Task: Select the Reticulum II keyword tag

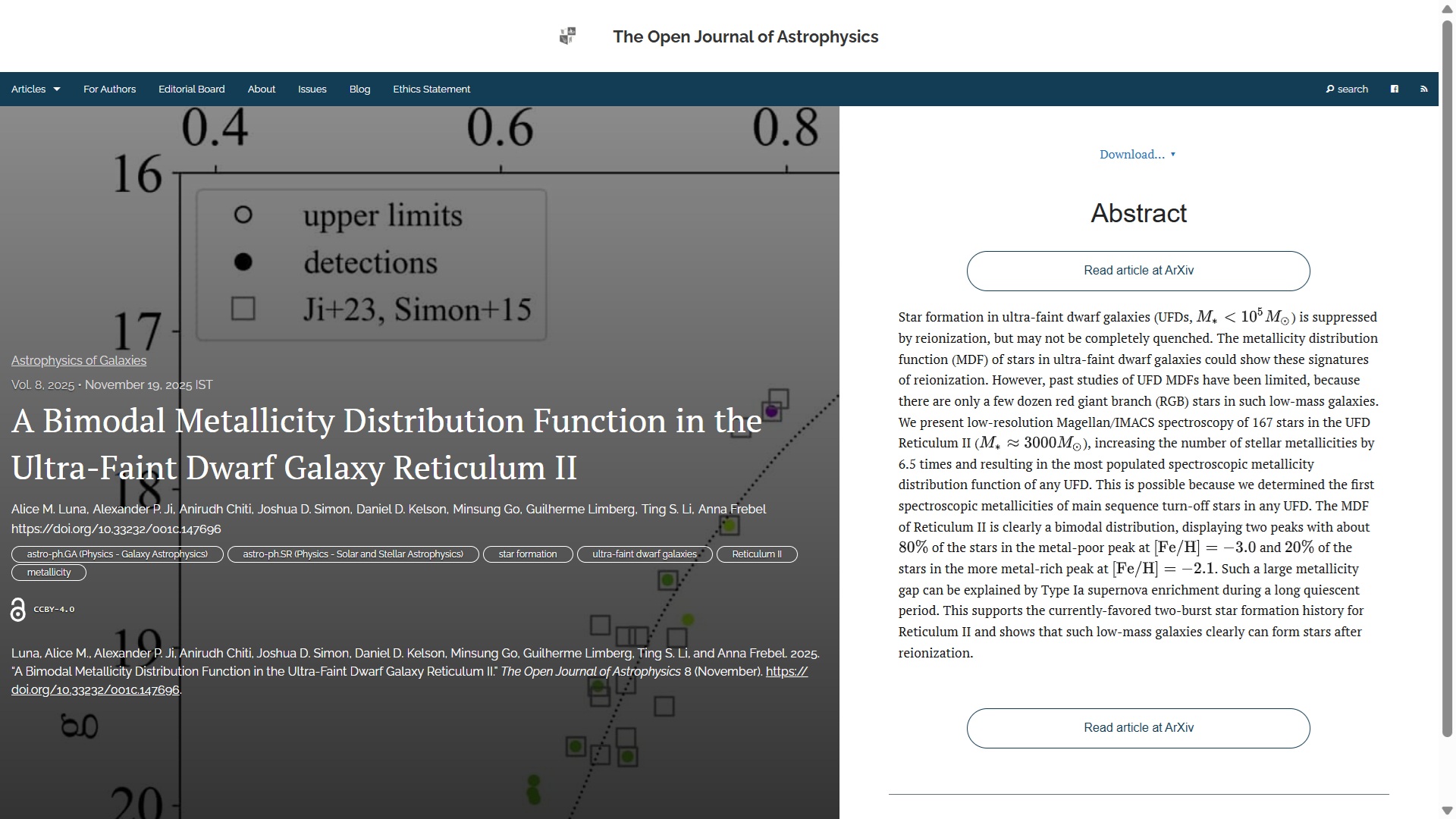Action: 756,554
